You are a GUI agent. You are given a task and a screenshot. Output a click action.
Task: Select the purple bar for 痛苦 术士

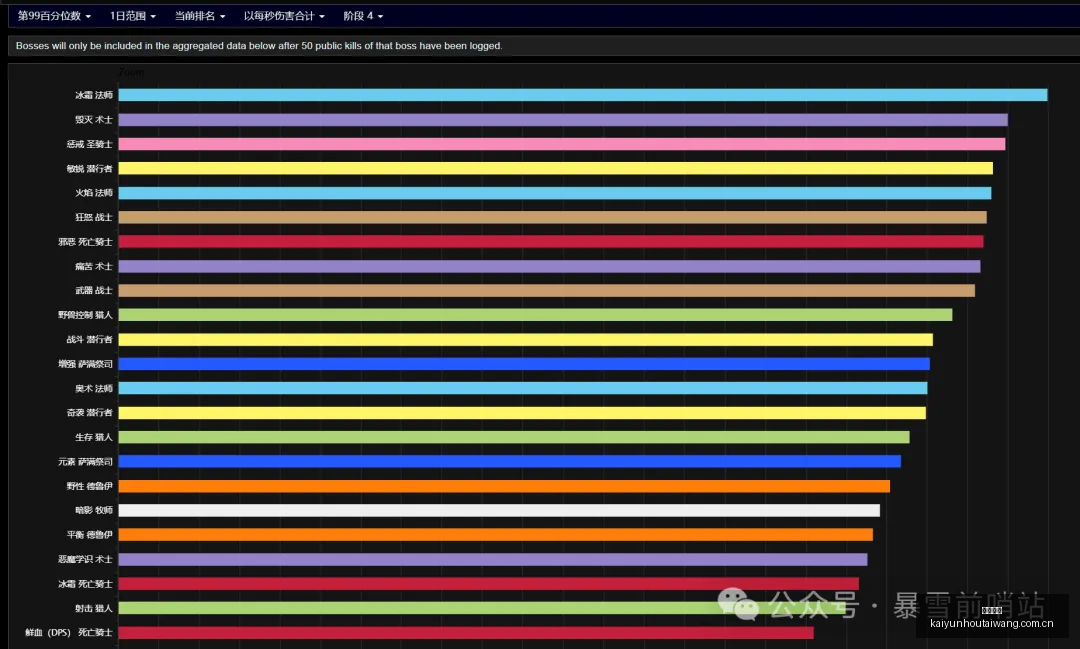click(x=549, y=267)
